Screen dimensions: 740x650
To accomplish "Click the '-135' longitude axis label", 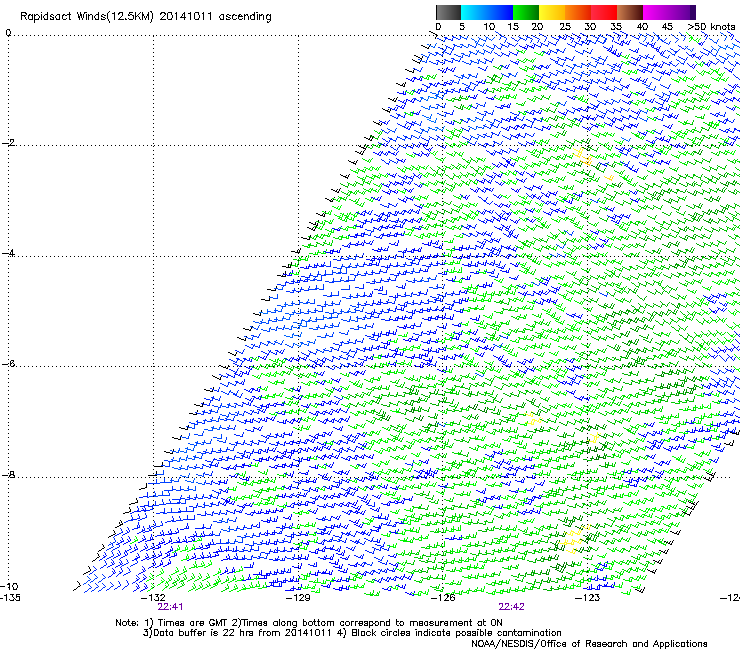I will pyautogui.click(x=9, y=598).
